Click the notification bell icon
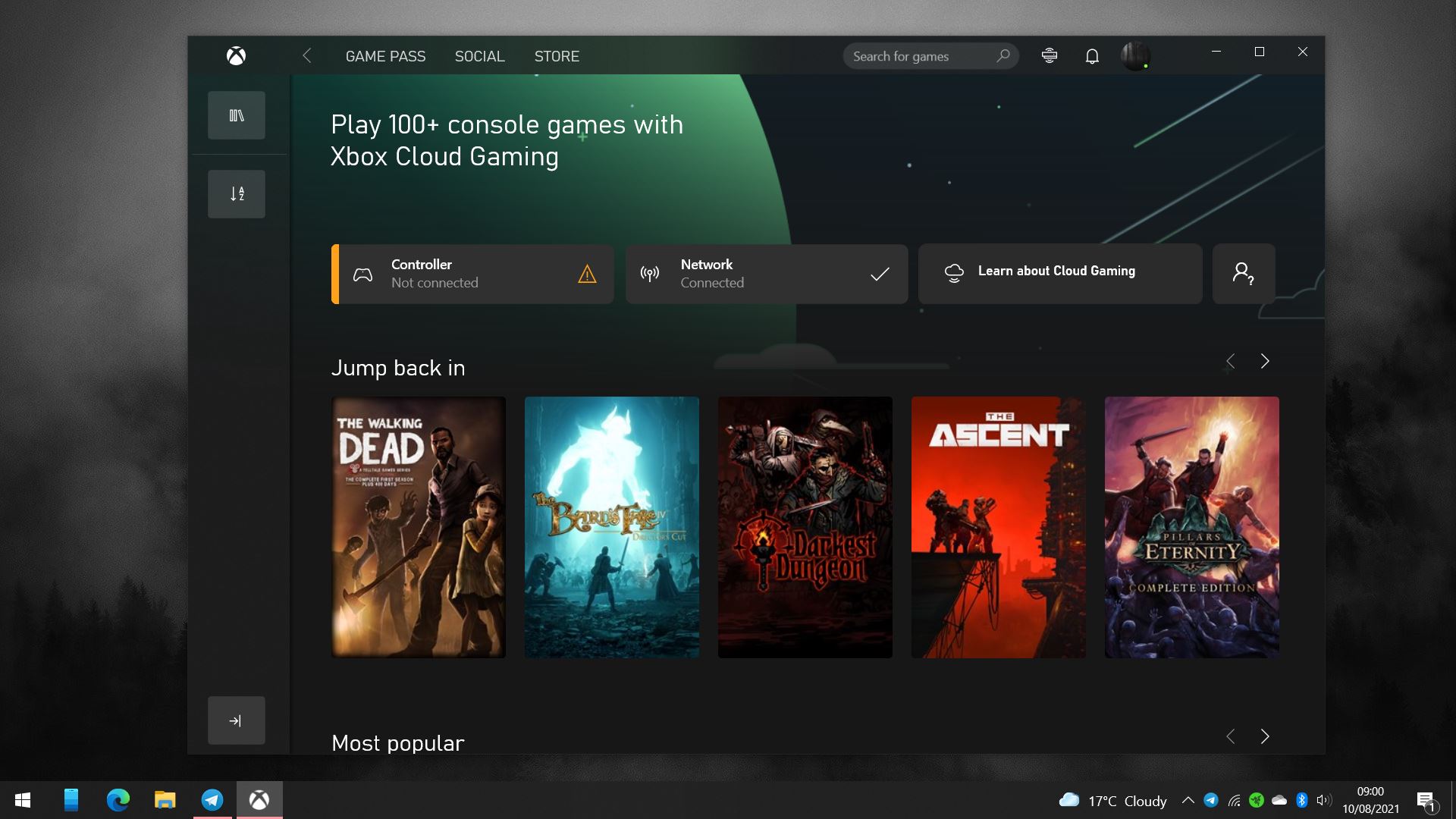 (x=1092, y=55)
